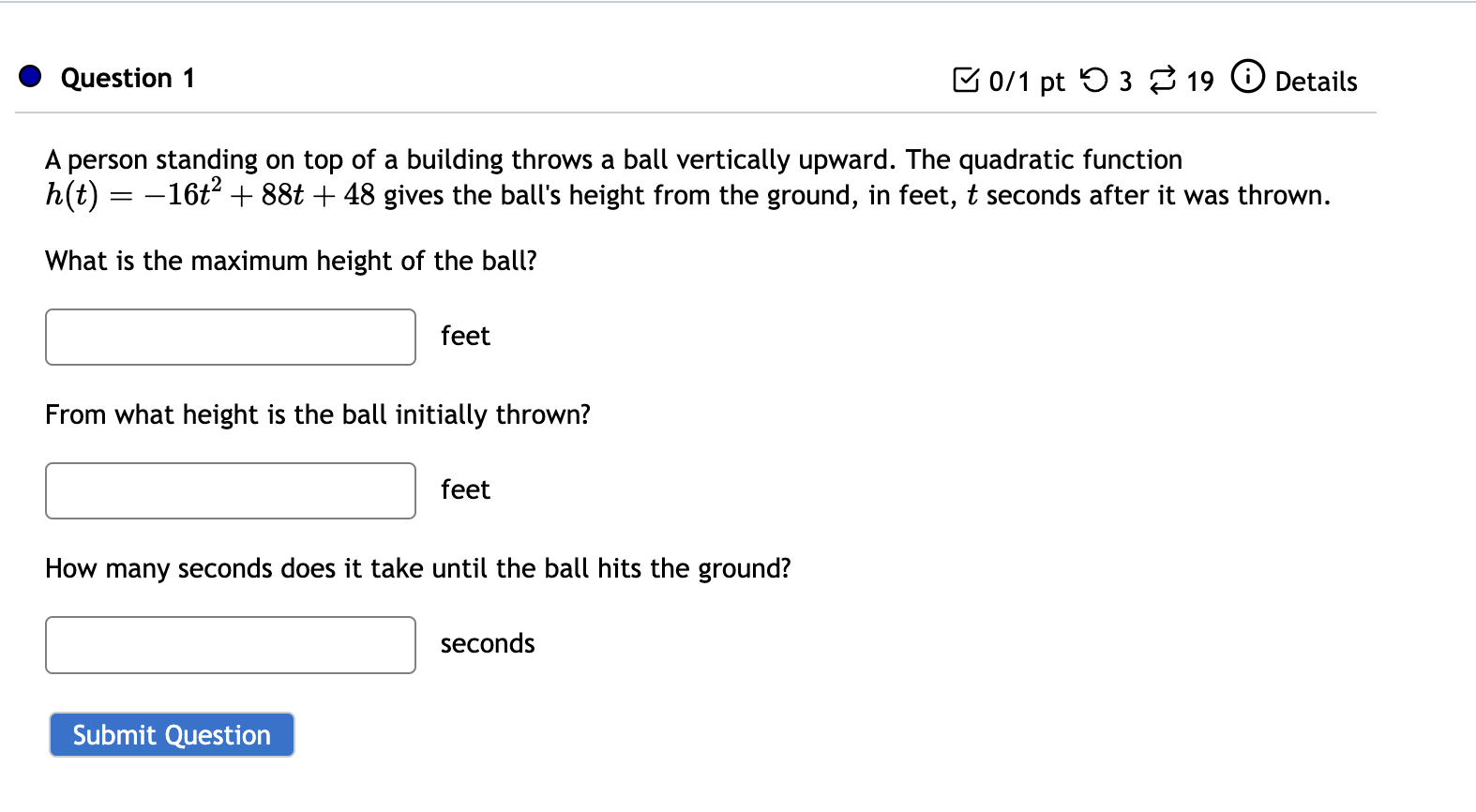Click the seconds answer box
The image size is (1476, 812).
point(230,644)
